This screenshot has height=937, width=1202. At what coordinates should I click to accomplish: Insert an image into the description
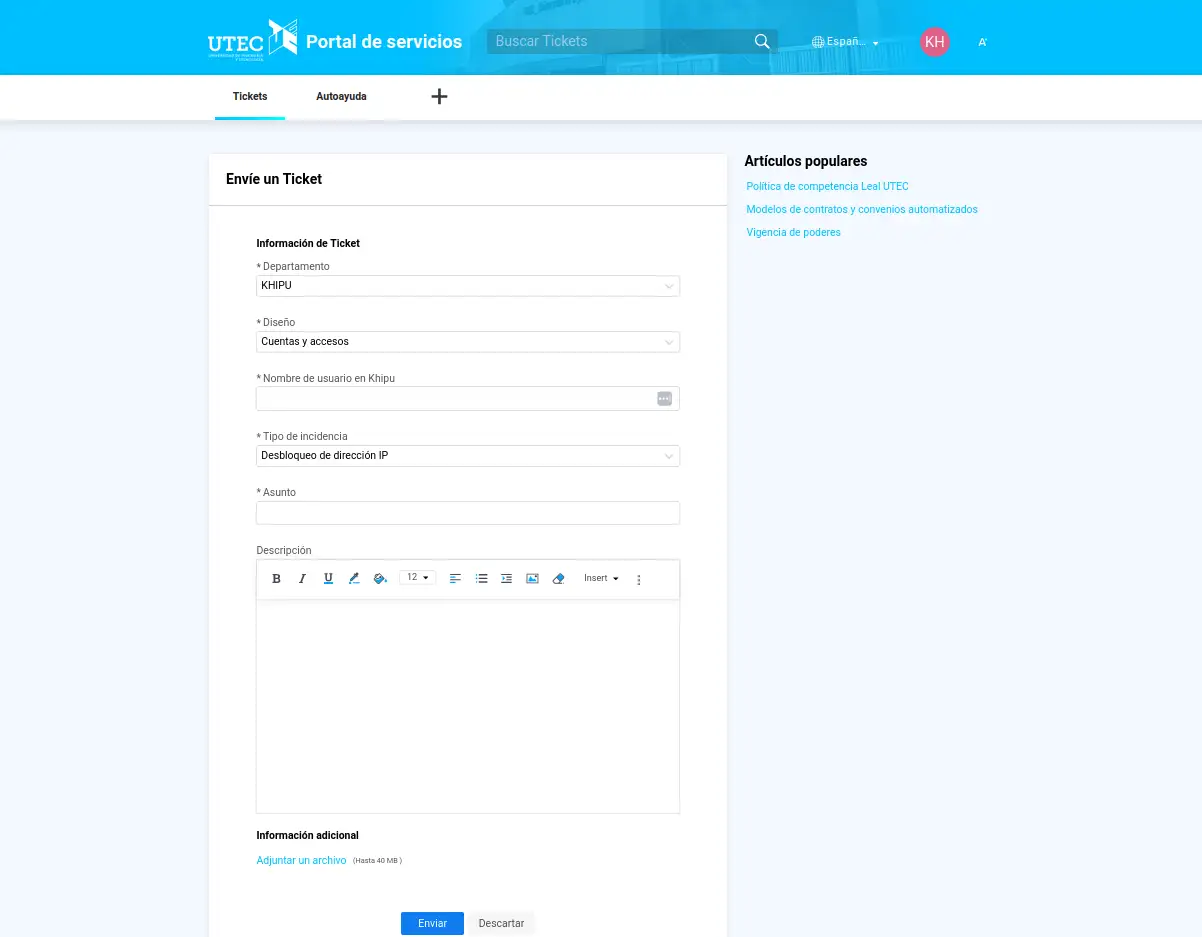click(532, 579)
